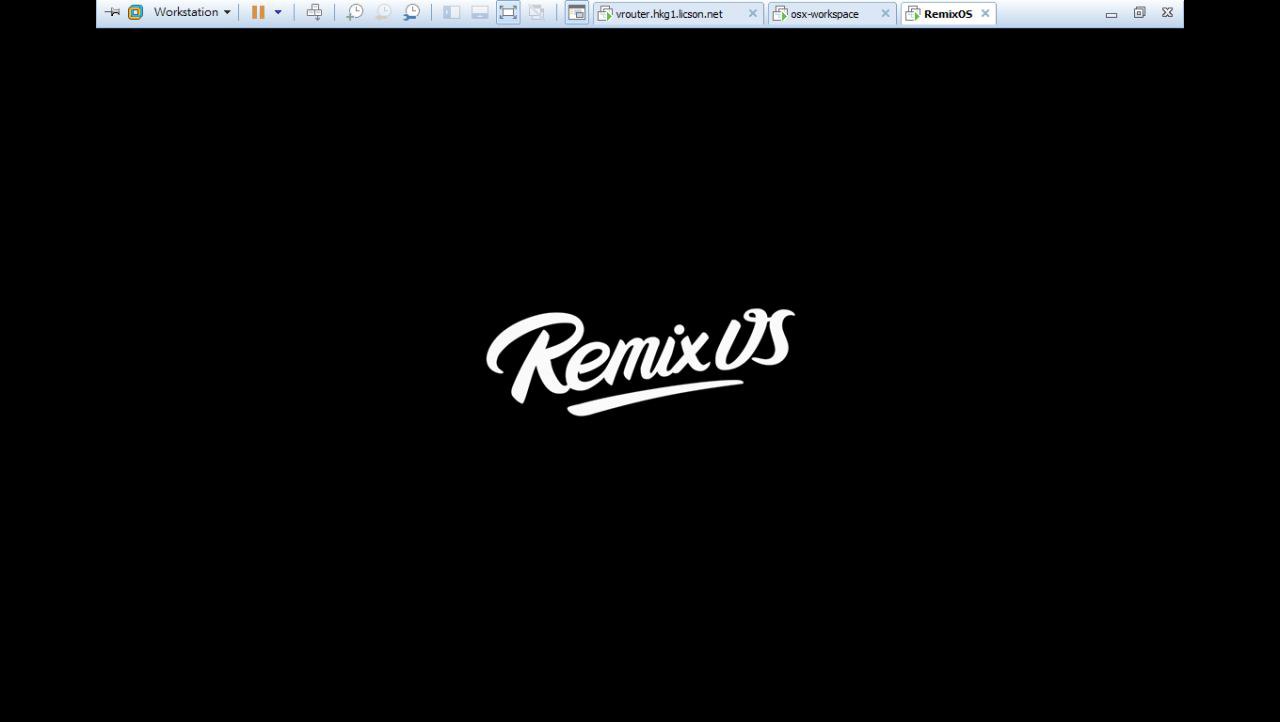Screen dimensions: 1280x722
Task: Minimize the VMware toolbar window
Action: pos(1111,13)
